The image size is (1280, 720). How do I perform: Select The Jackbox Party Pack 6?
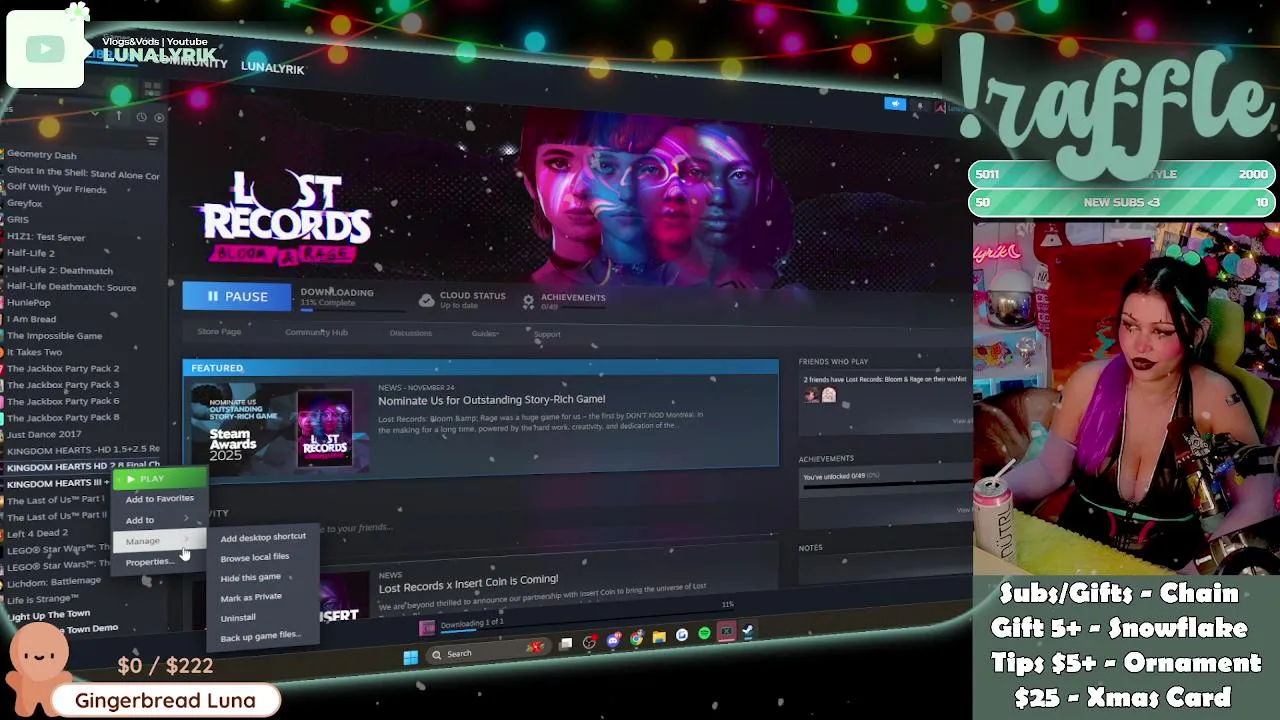[63, 401]
